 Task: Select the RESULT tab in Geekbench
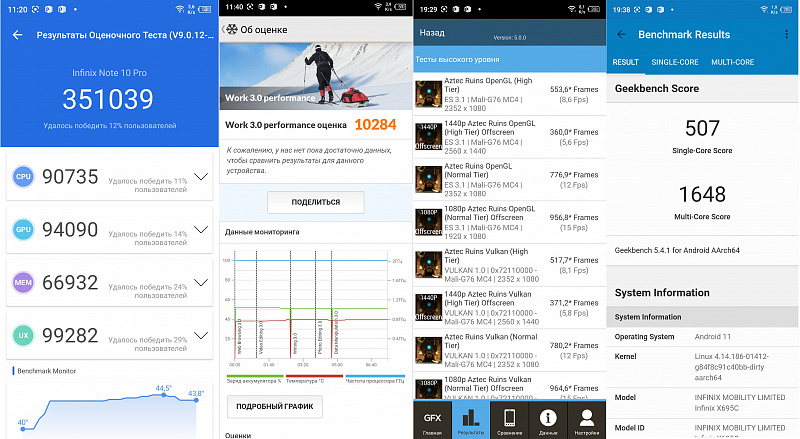626,62
